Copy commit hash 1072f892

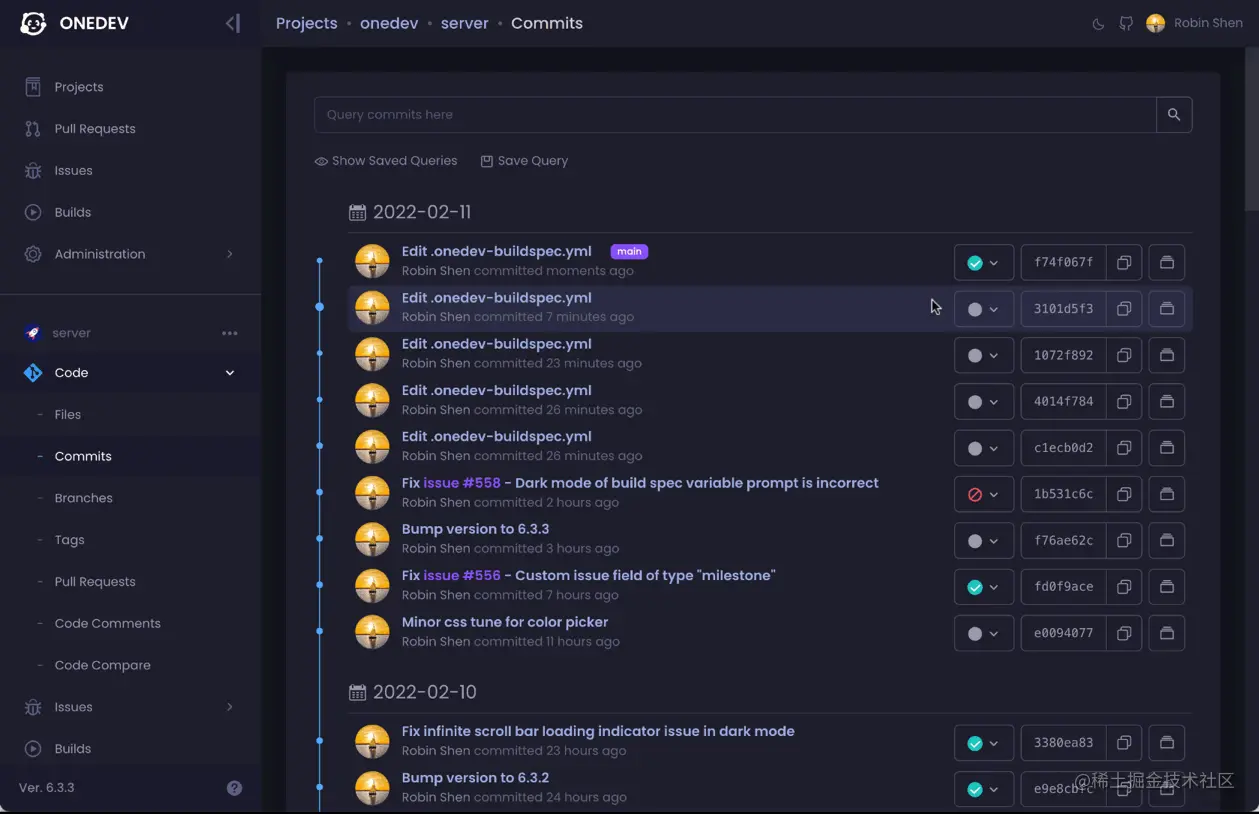click(1124, 355)
